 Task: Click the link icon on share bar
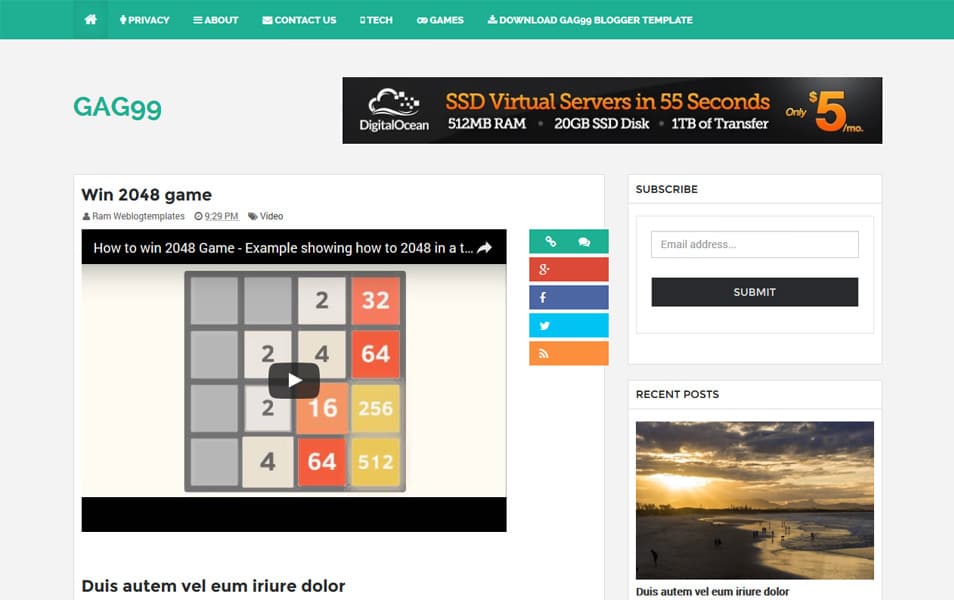pyautogui.click(x=550, y=242)
